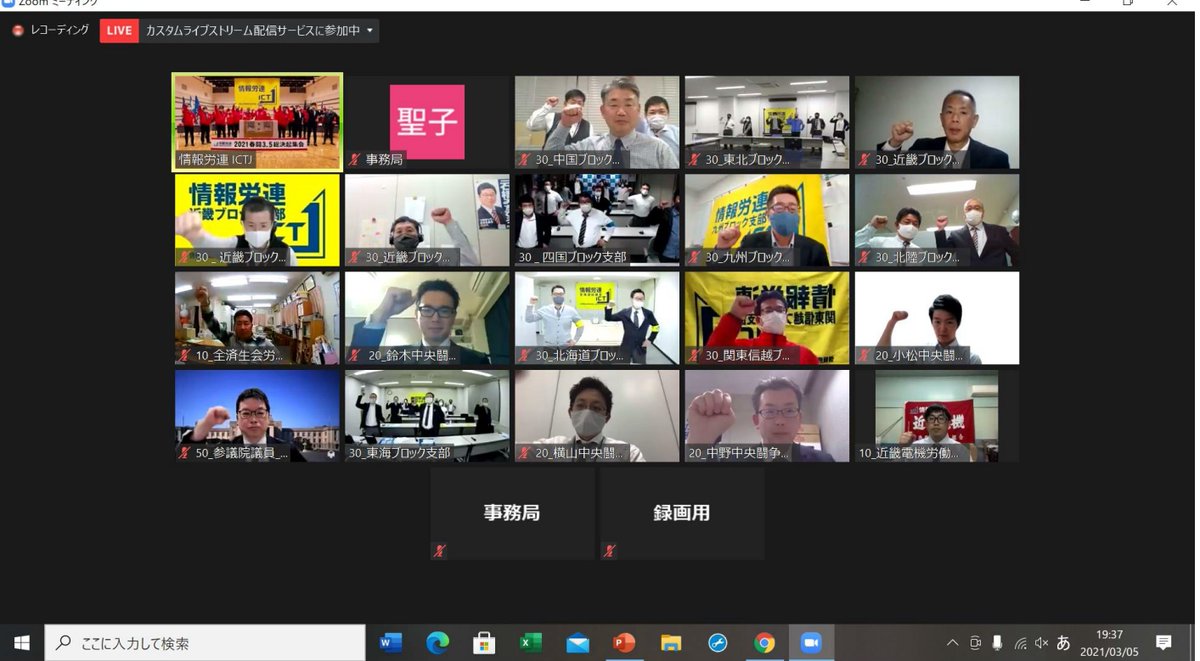Screen dimensions: 1200x661
Task: Click muted mic icon on 30_九州ブロック tile
Action: pyautogui.click(x=695, y=257)
